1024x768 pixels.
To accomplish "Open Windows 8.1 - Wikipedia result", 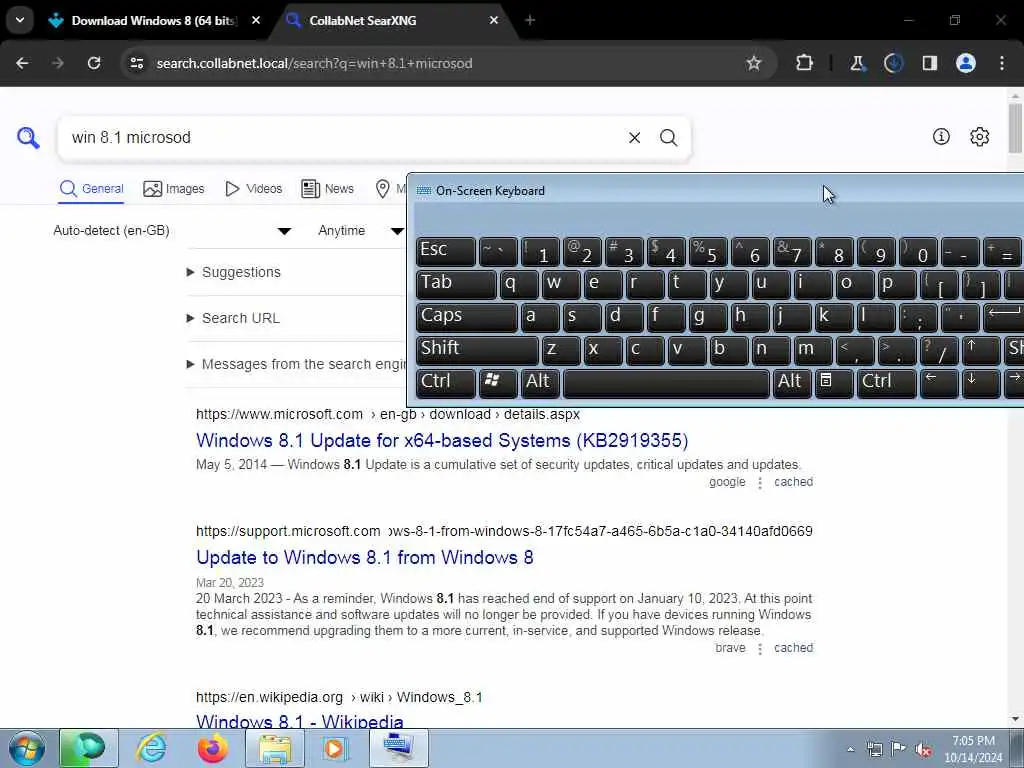I will coord(300,721).
